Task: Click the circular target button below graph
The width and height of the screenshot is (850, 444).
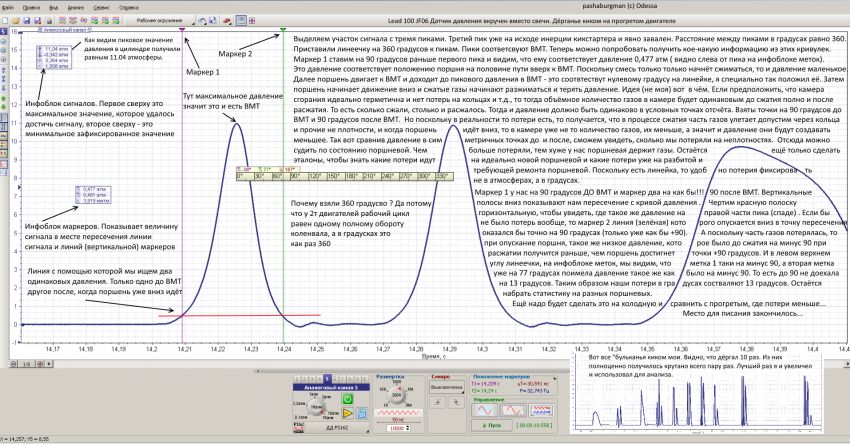Action: click(40, 364)
